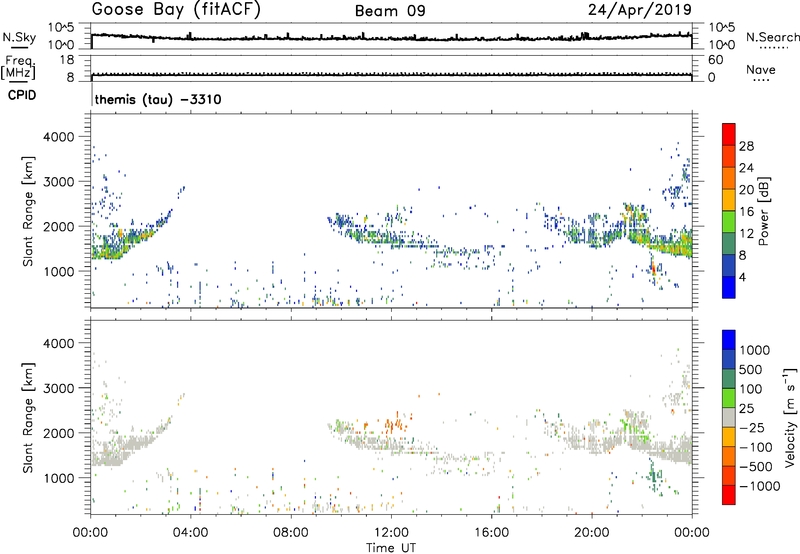Click the 'Goose Bay (fitACF)' title text
The image size is (800, 554).
pos(176,10)
